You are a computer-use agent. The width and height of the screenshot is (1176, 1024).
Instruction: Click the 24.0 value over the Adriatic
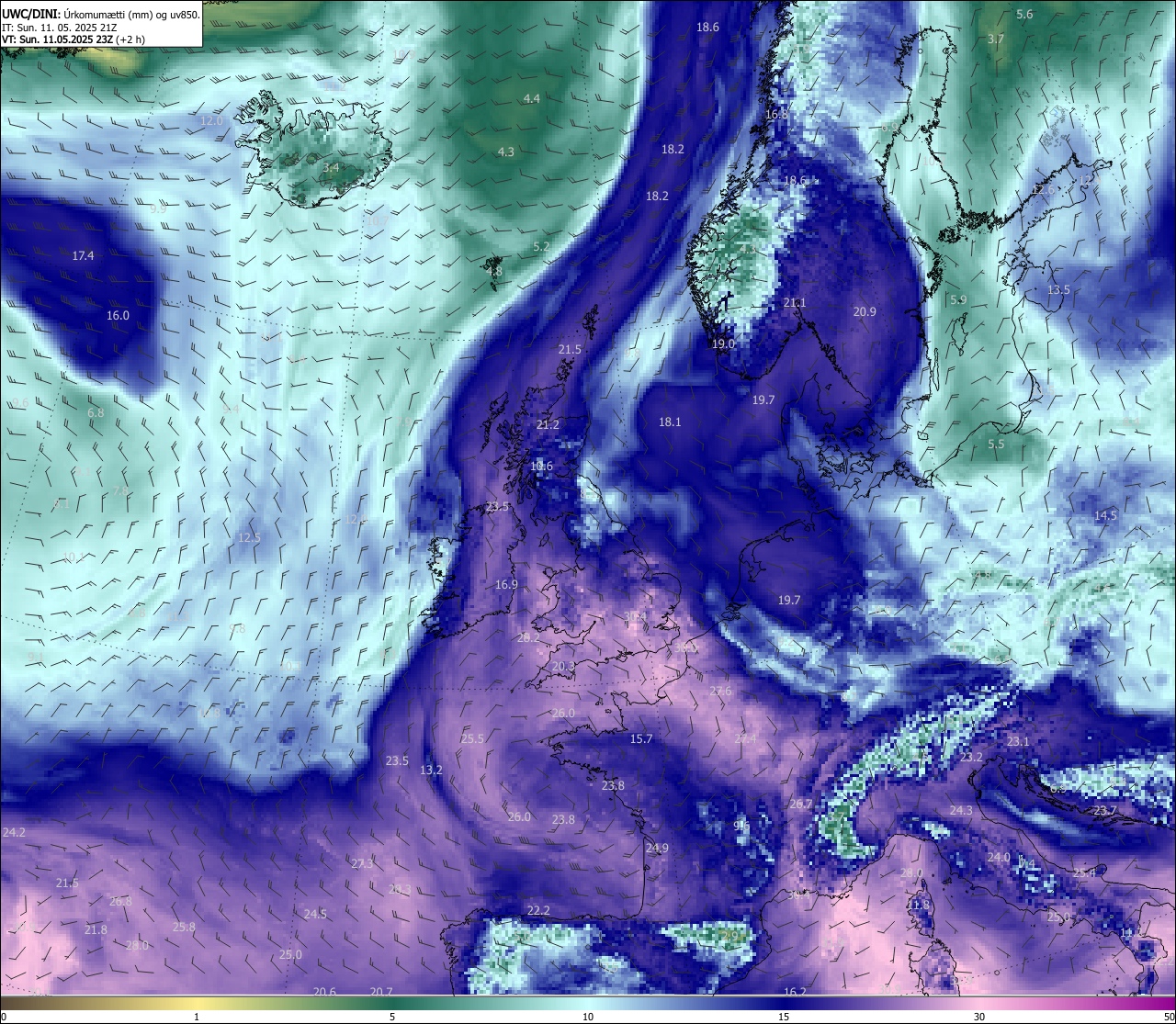click(x=999, y=857)
